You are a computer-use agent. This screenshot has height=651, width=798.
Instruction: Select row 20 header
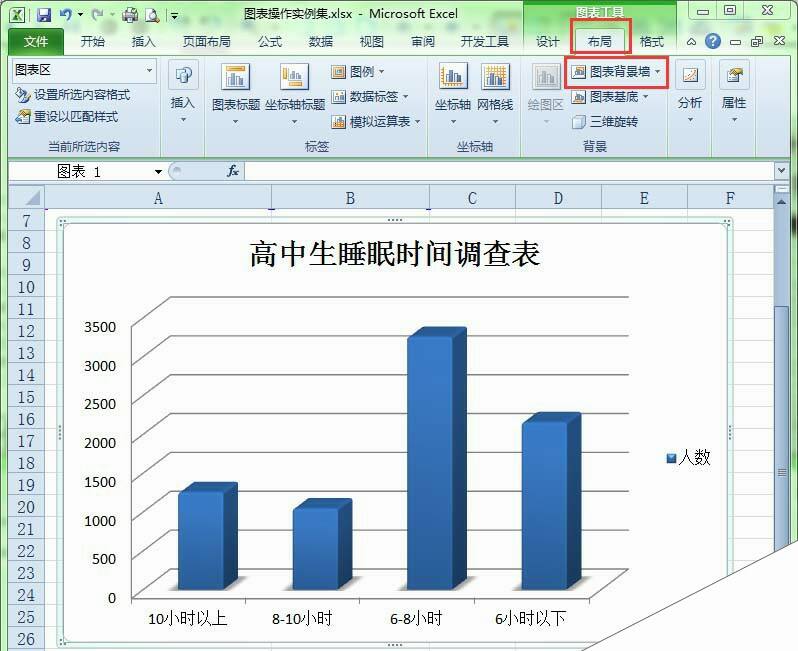click(26, 507)
